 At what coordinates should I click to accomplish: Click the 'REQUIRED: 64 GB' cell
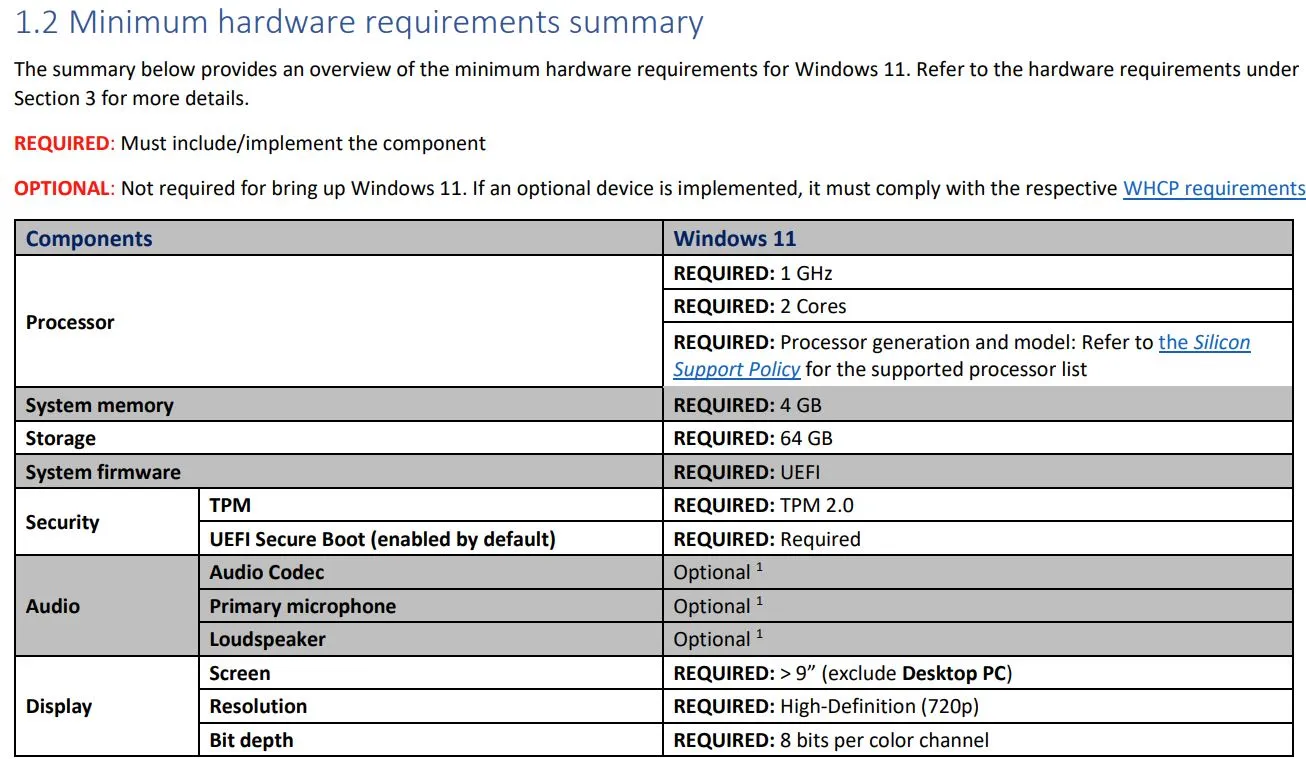(x=977, y=438)
